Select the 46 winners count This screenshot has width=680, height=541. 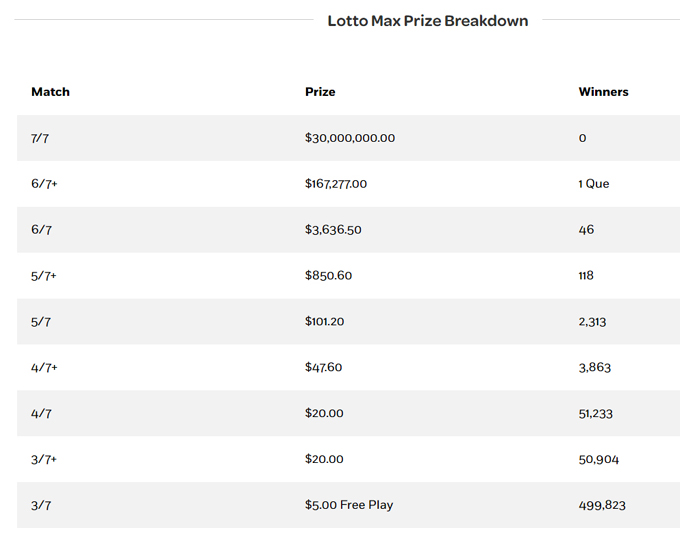click(x=586, y=230)
